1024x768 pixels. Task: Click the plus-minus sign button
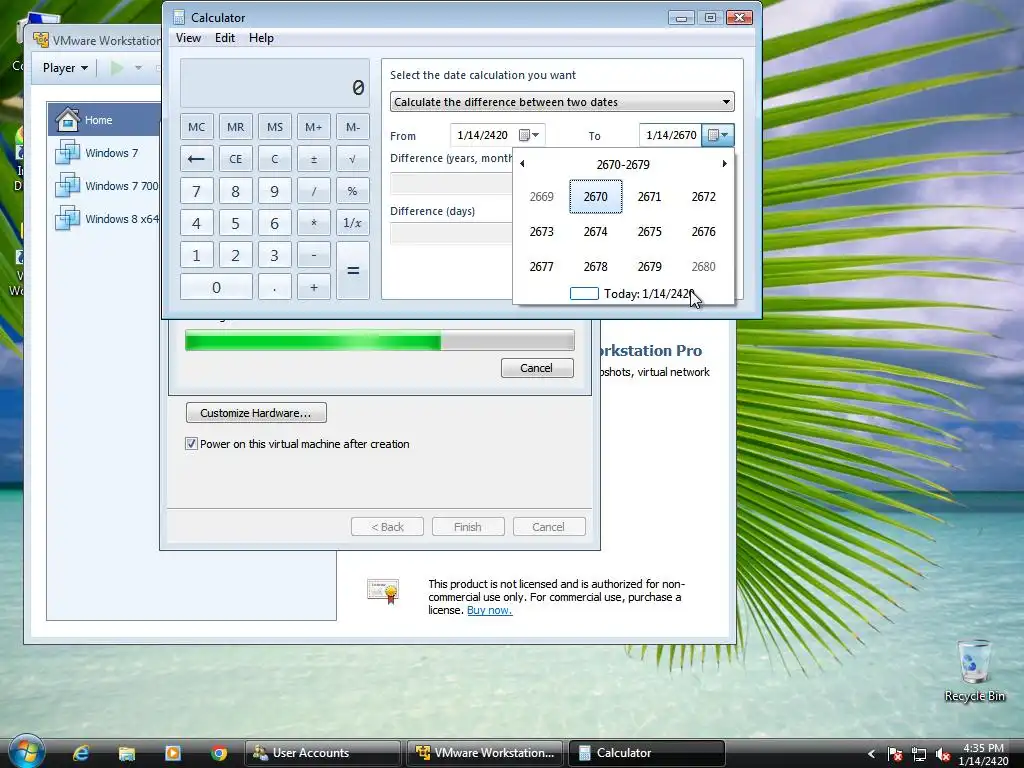click(313, 159)
